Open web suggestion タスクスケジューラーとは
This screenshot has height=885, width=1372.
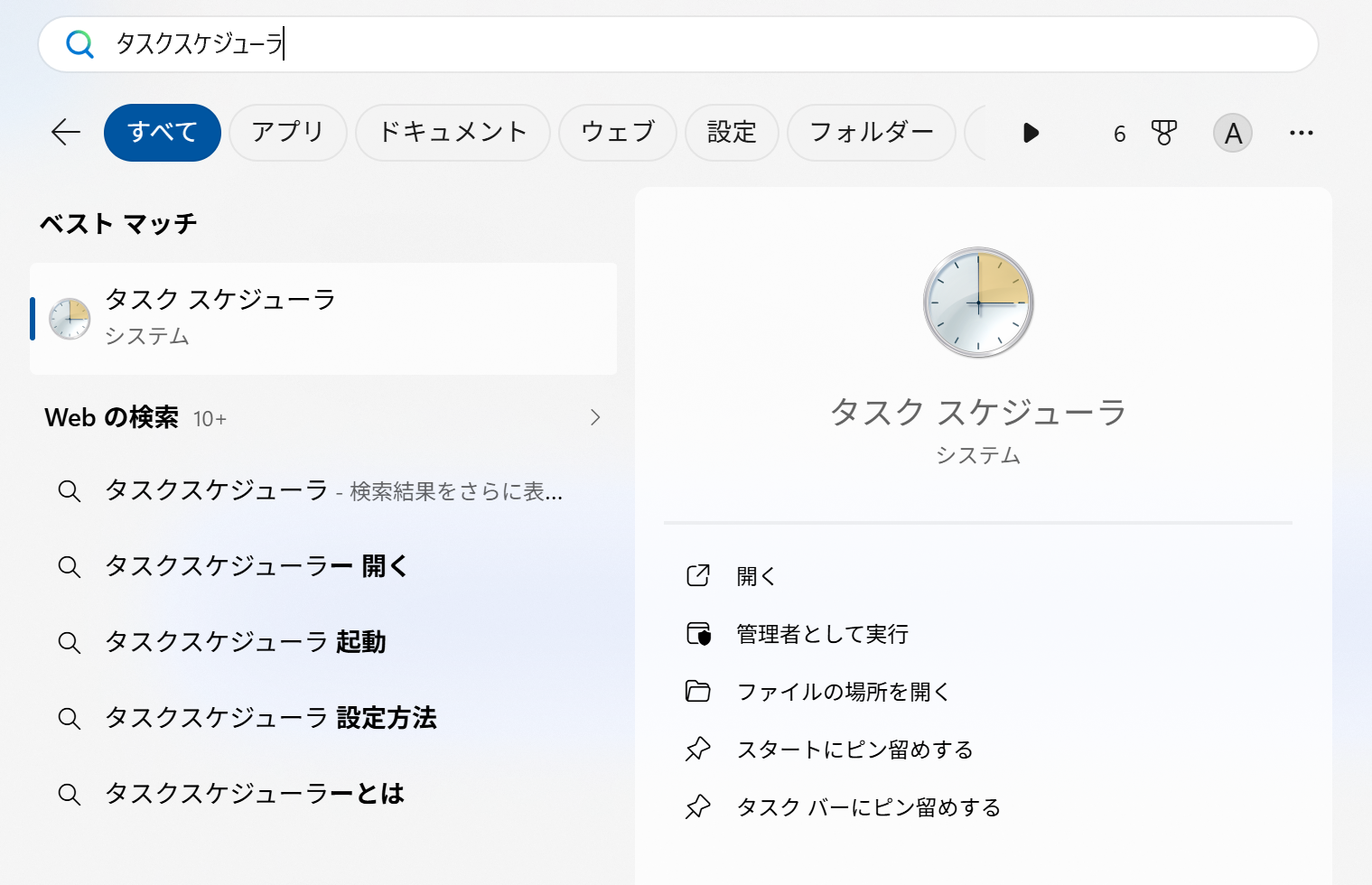pyautogui.click(x=323, y=795)
